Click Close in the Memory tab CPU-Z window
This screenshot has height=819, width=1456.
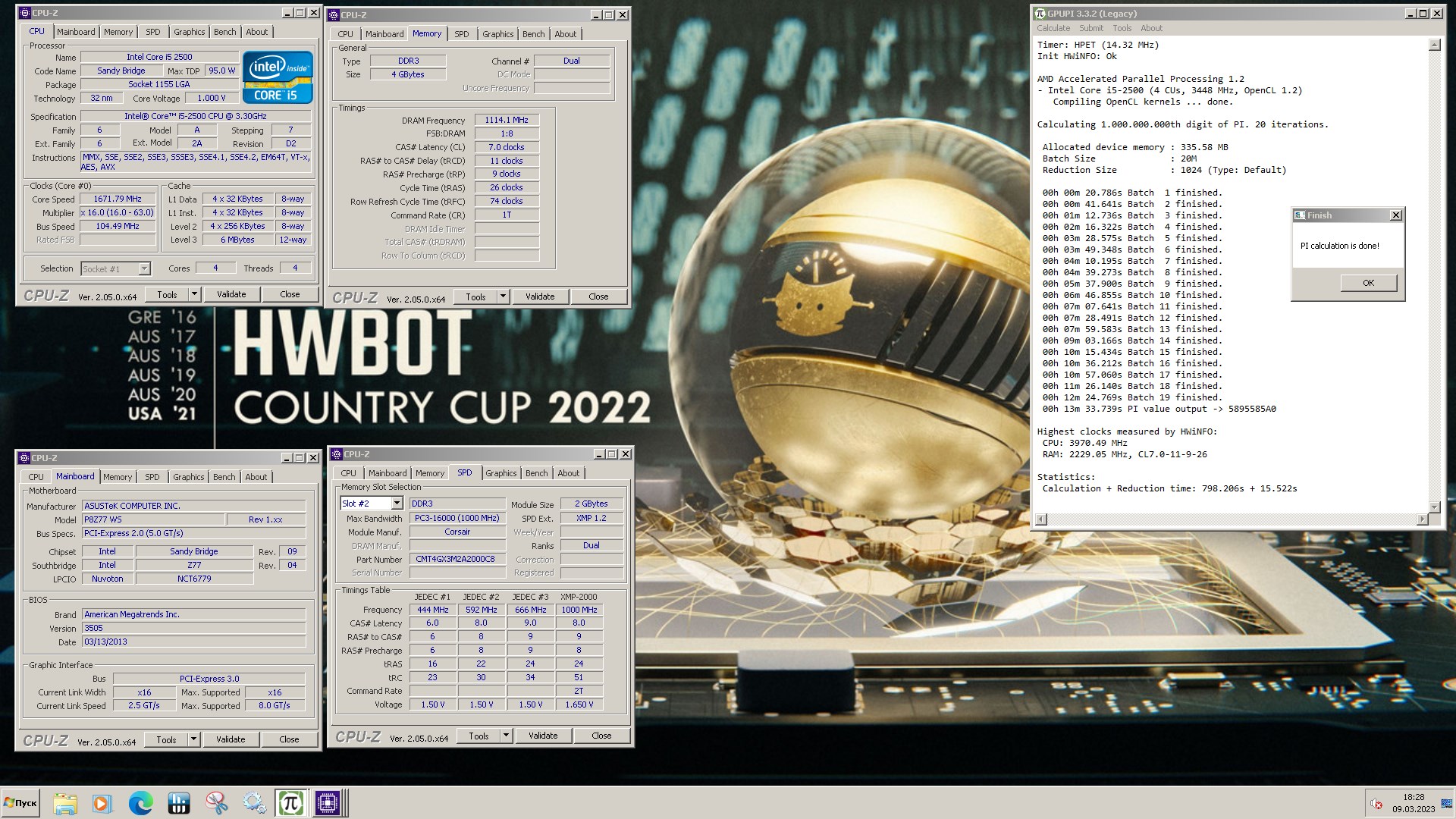point(598,297)
